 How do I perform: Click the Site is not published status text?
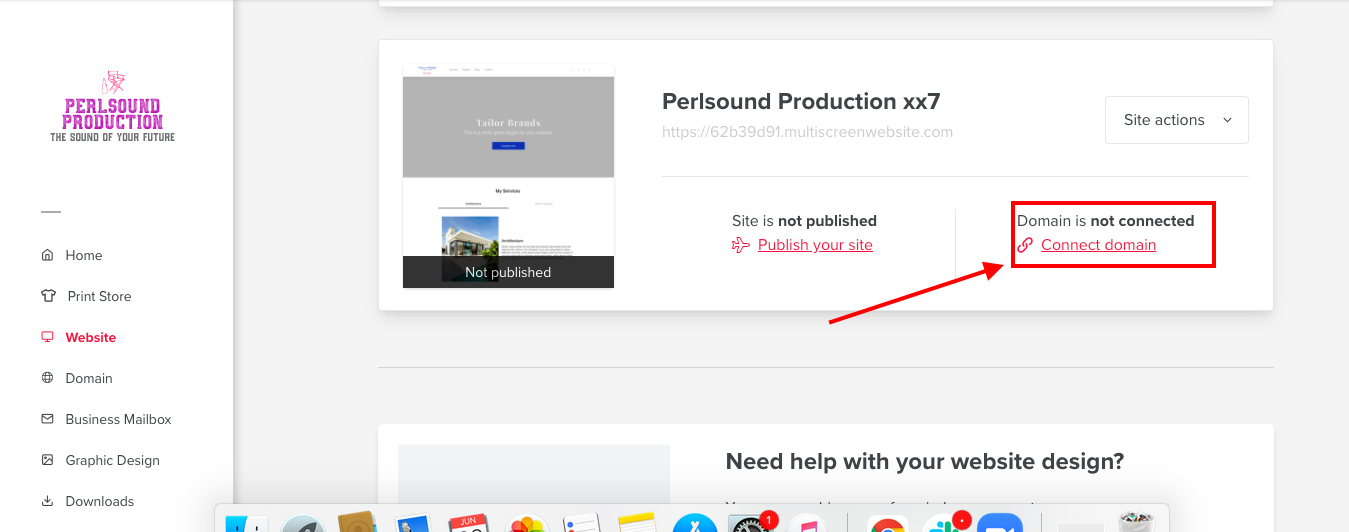(804, 221)
